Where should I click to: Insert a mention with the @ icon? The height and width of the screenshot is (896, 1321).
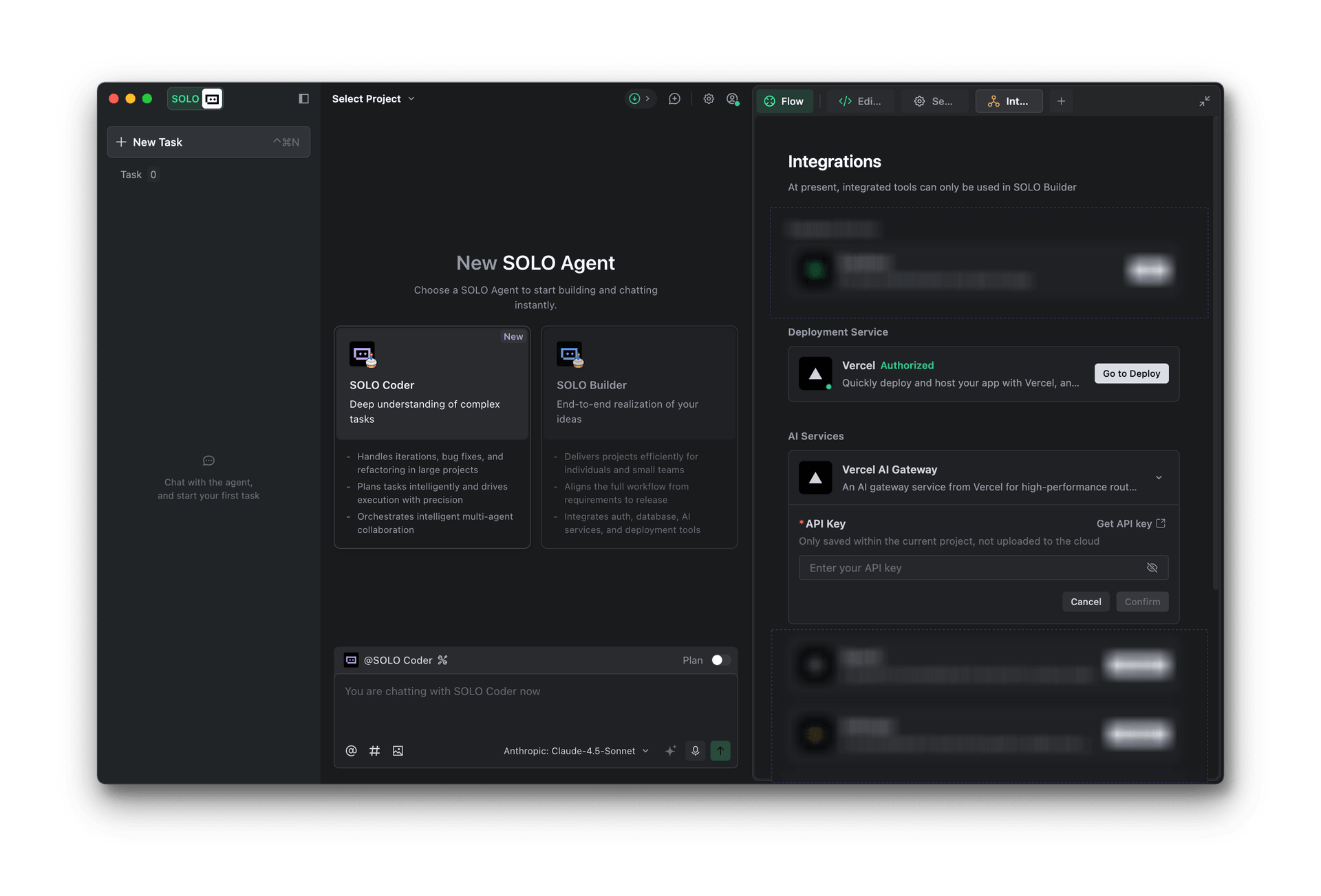click(x=351, y=751)
